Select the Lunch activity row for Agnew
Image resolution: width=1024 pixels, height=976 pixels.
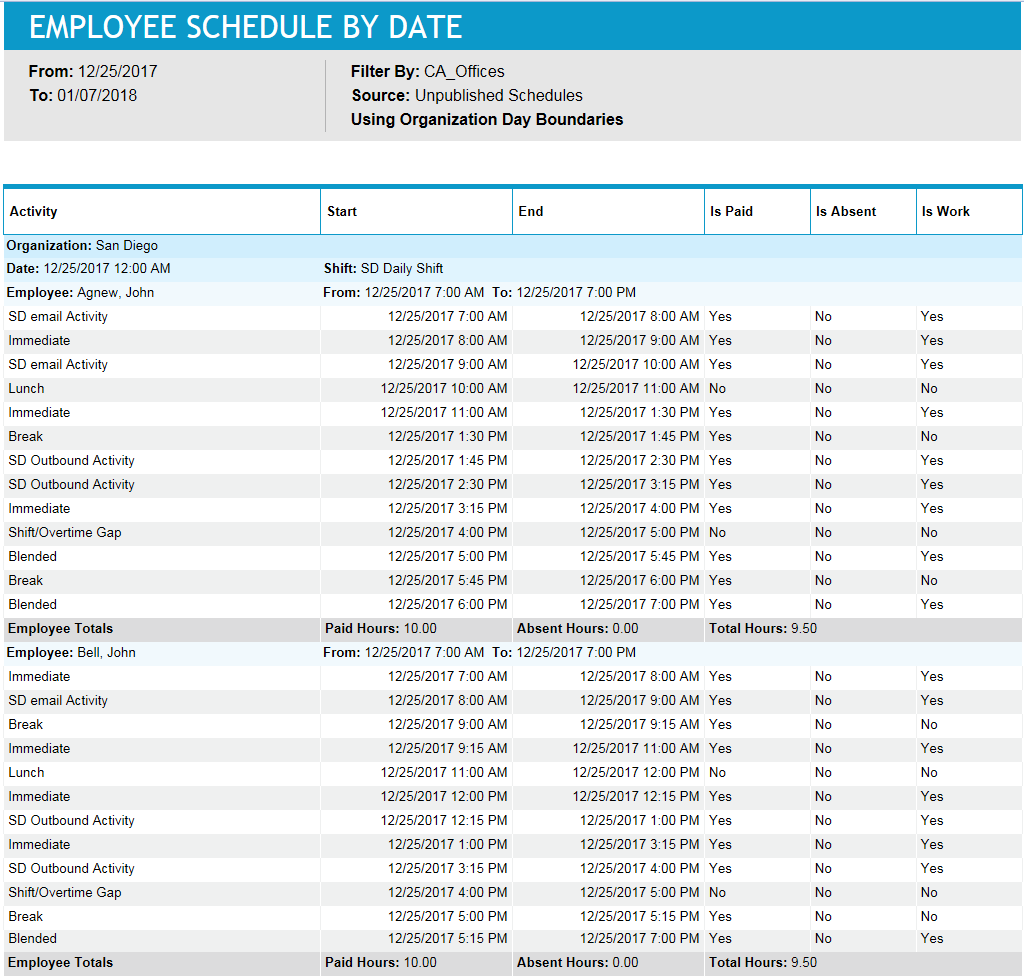[x=26, y=388]
